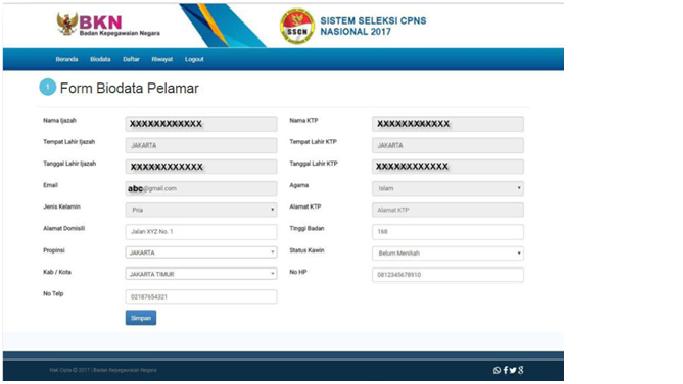The height and width of the screenshot is (384, 683).
Task: Open Twitter icon in footer
Action: point(513,370)
